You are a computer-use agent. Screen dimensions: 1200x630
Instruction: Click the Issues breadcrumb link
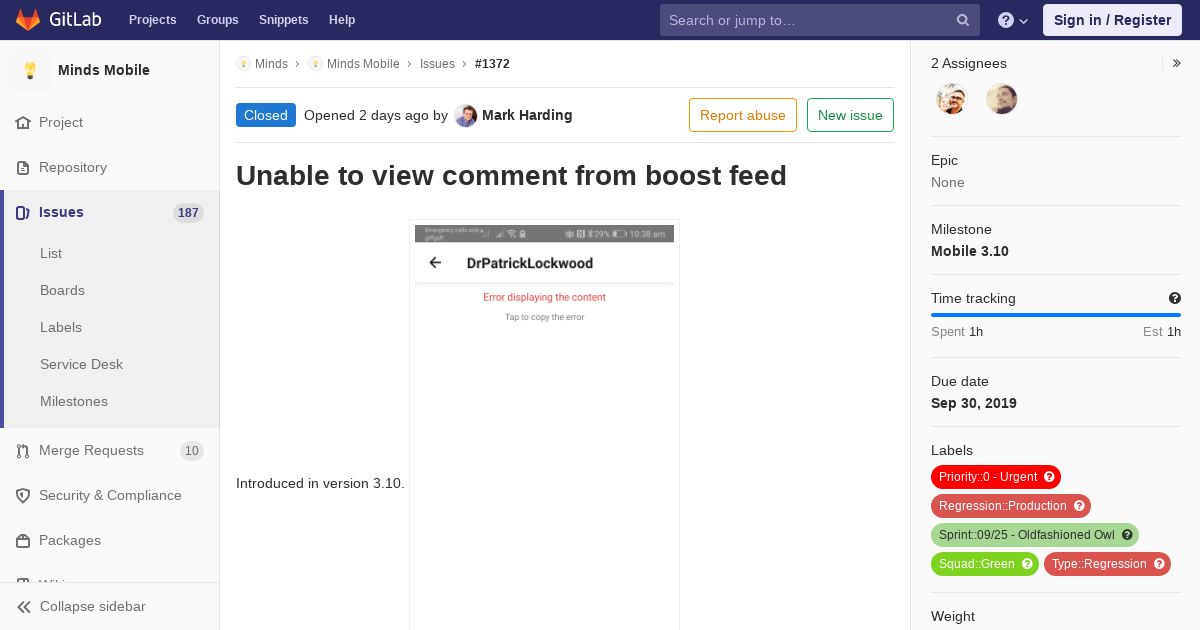(437, 63)
